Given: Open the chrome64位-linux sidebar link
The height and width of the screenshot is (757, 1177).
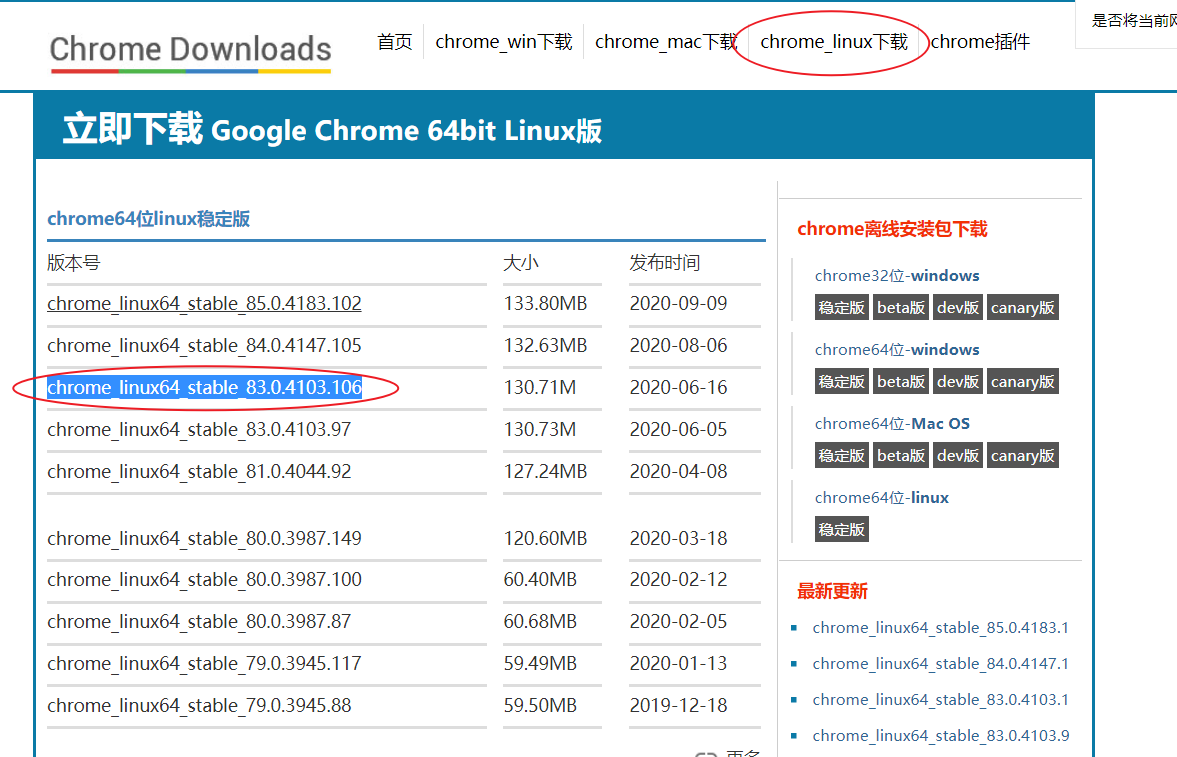Looking at the screenshot, I should coord(882,498).
